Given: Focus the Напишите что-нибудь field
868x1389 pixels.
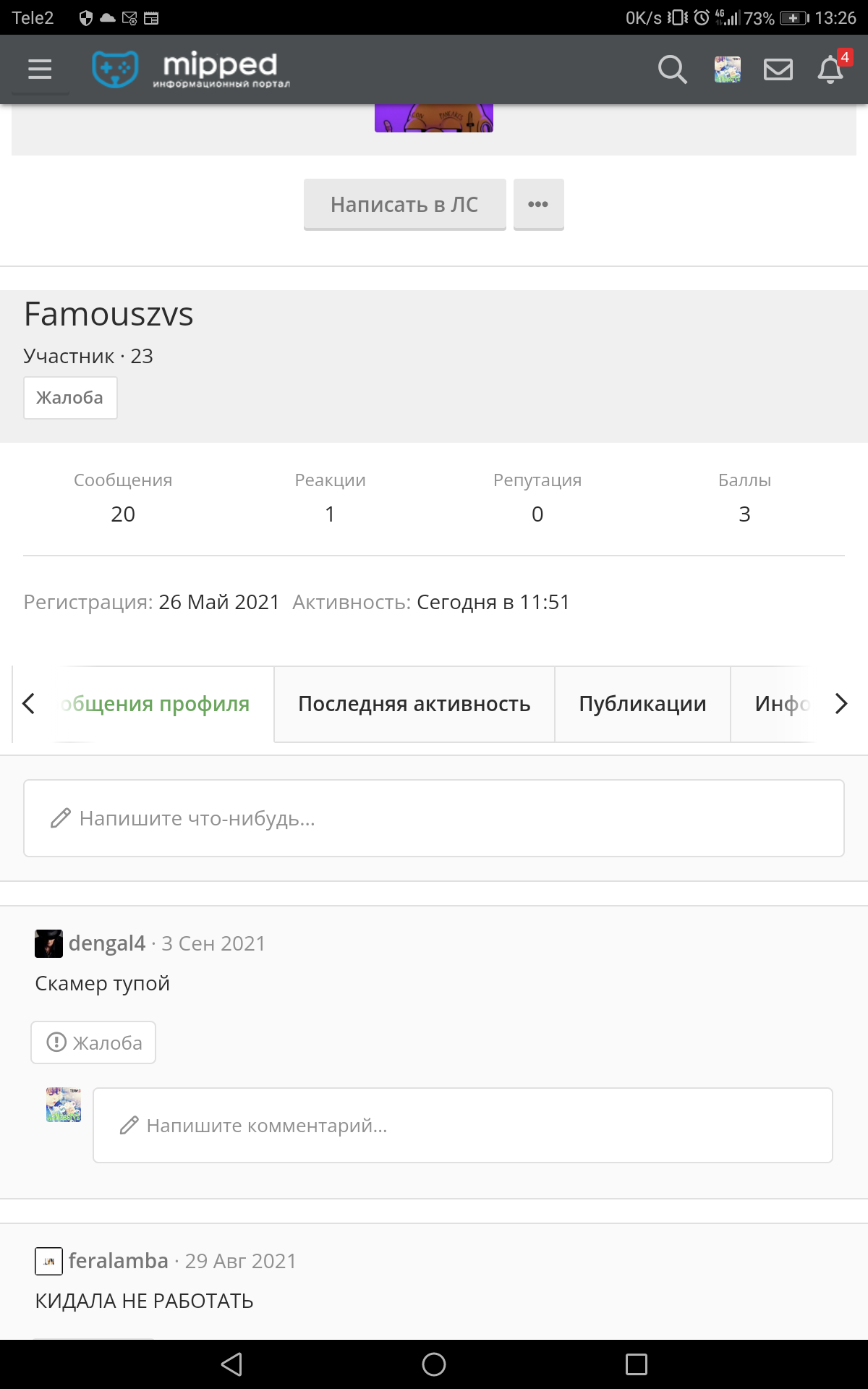Looking at the screenshot, I should click(x=434, y=818).
